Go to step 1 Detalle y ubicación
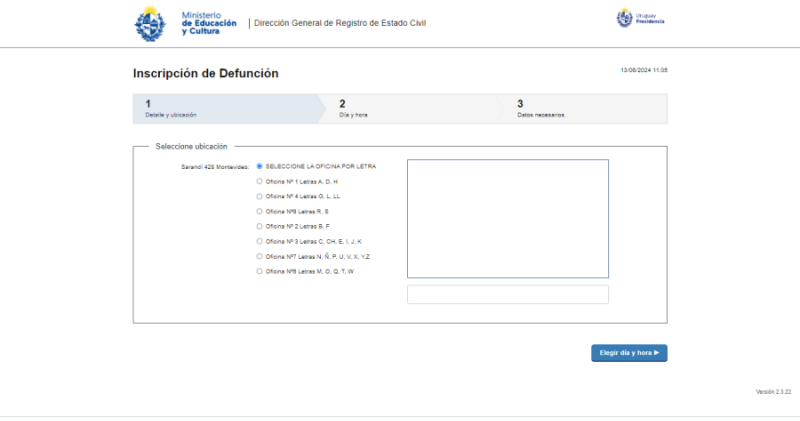Viewport: 800px width, 421px height. [x=224, y=108]
